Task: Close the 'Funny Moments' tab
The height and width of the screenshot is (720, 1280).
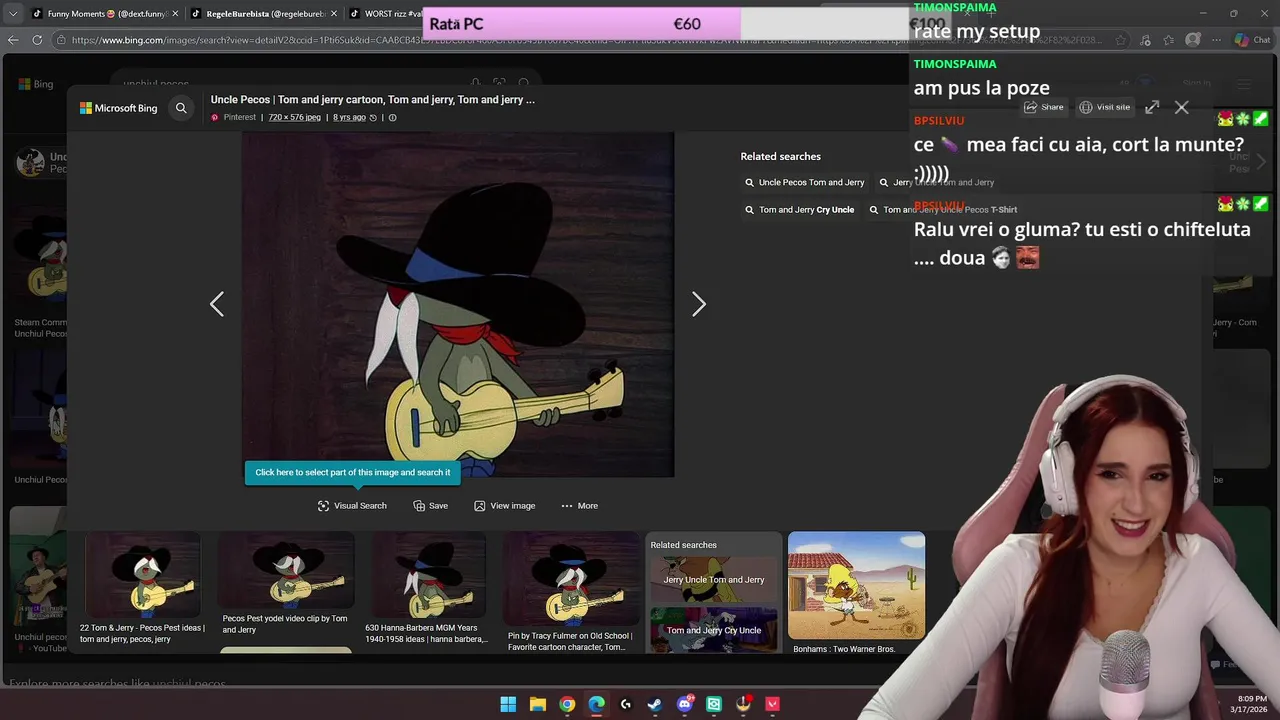Action: coord(176,14)
